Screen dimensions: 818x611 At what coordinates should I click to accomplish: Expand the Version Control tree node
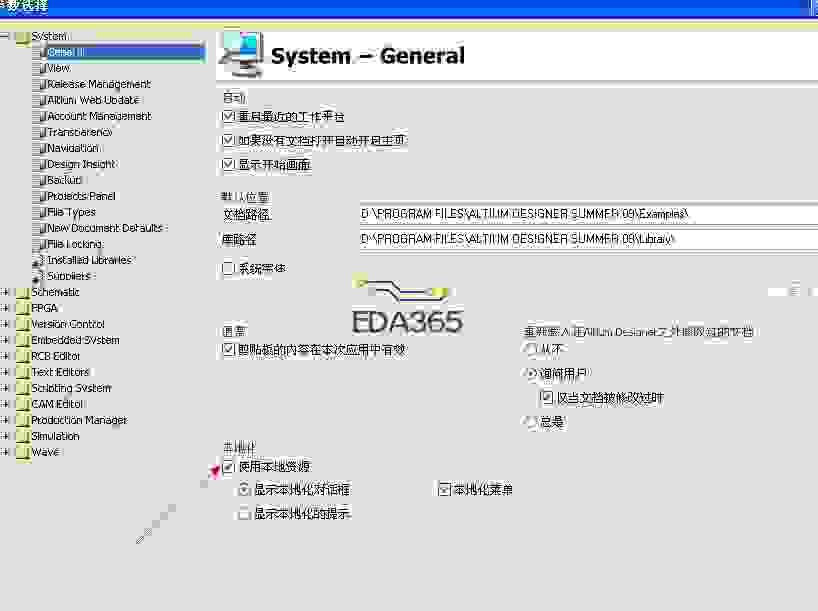tap(5, 324)
